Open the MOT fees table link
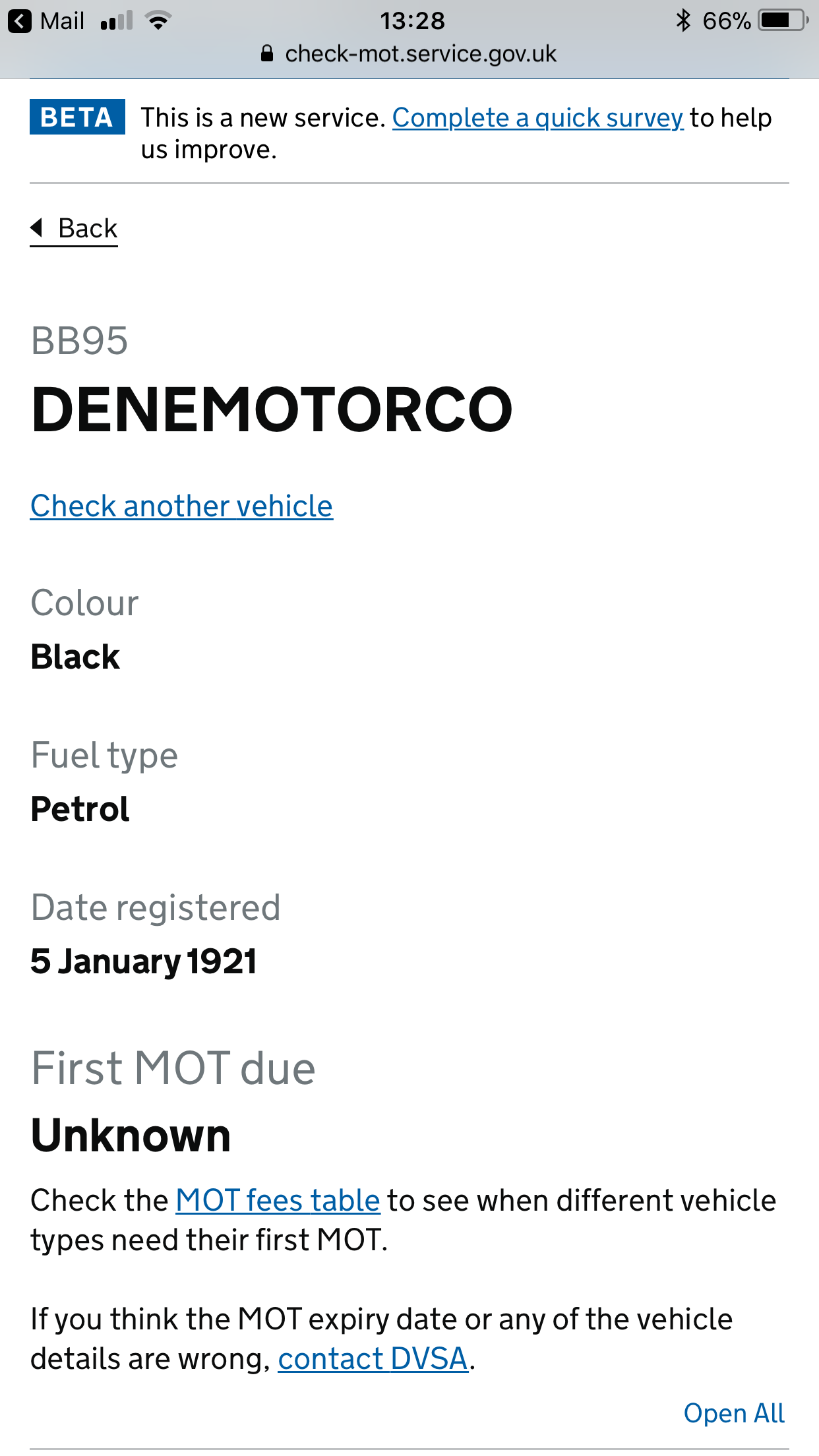This screenshot has height=1456, width=819. (278, 1200)
